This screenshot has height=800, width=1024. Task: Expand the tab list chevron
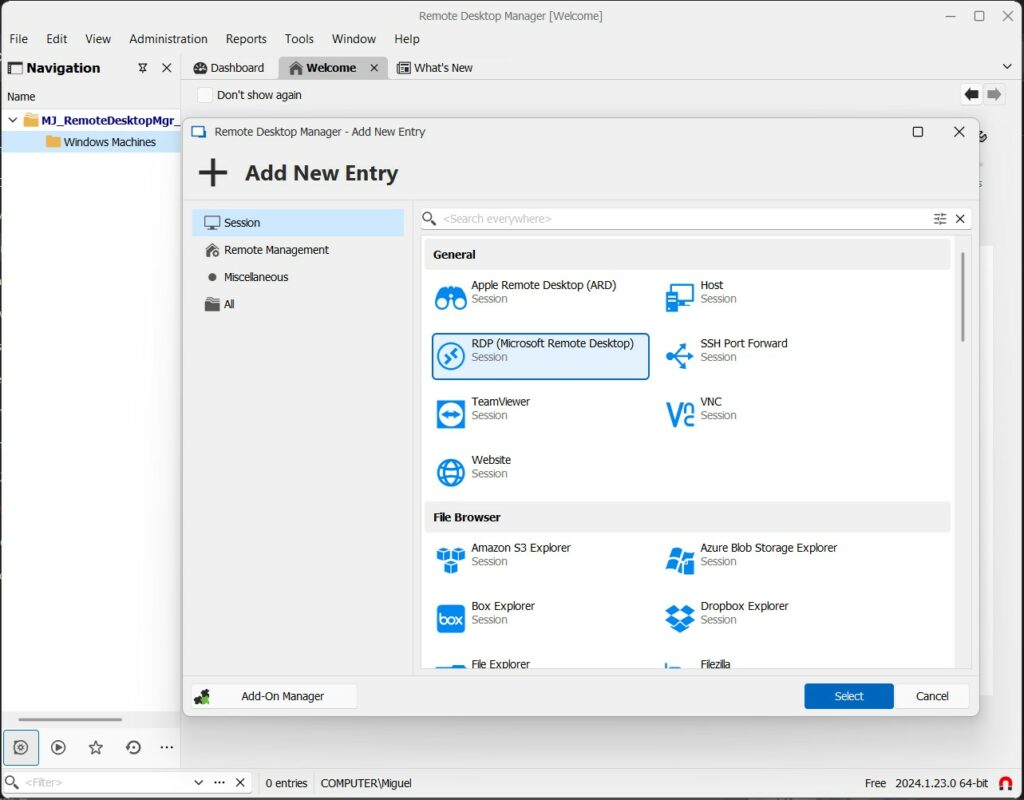[x=1006, y=67]
